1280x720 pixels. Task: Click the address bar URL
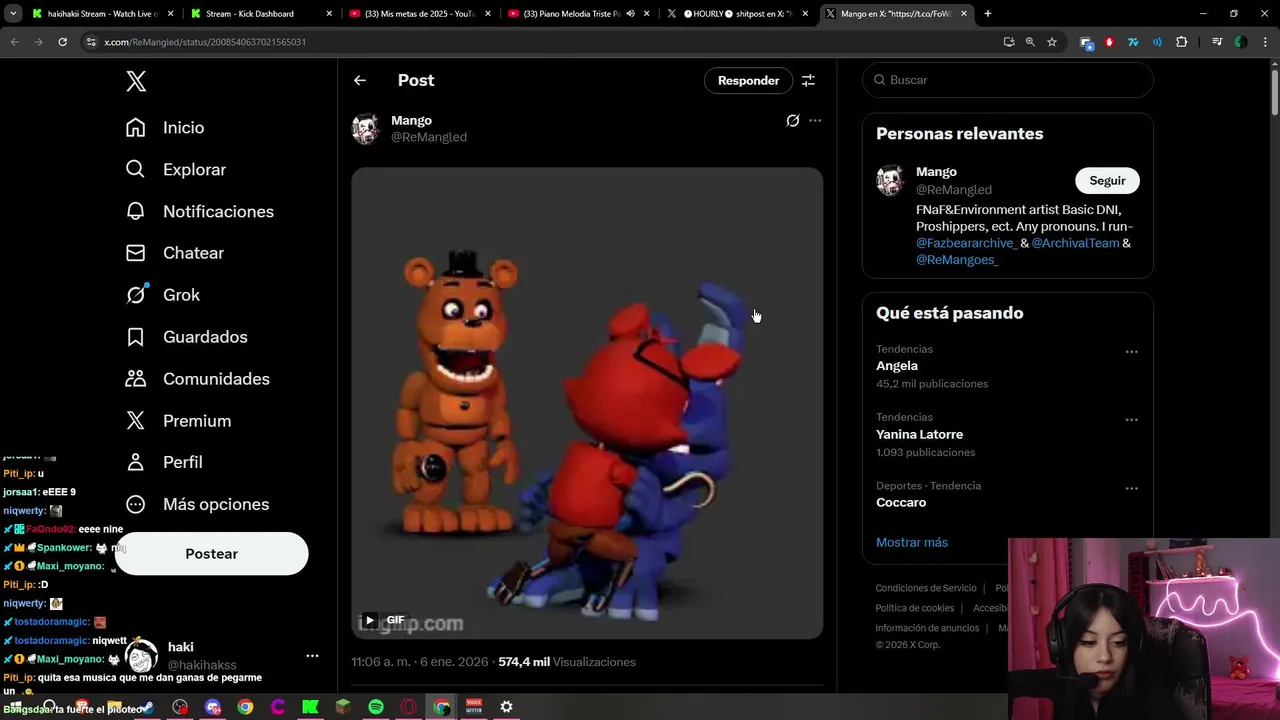tap(205, 42)
